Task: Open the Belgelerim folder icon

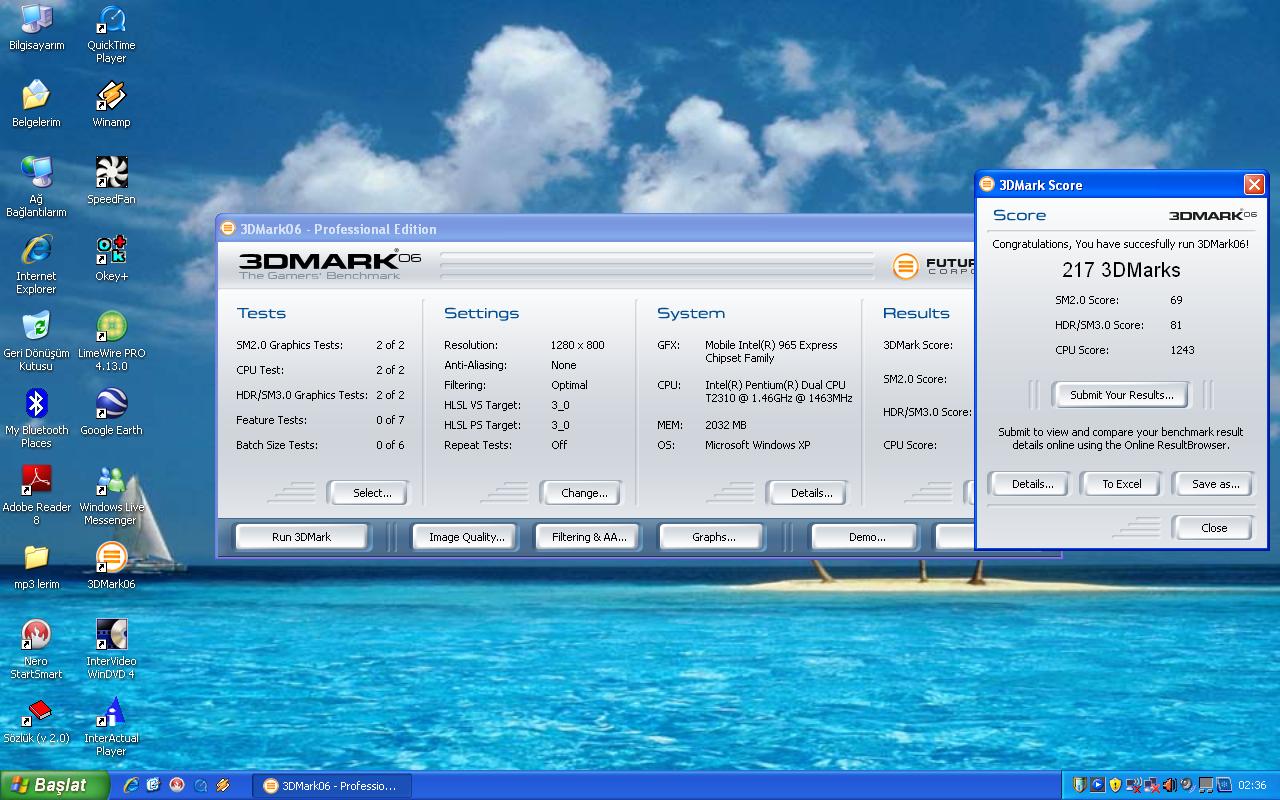Action: (36, 104)
